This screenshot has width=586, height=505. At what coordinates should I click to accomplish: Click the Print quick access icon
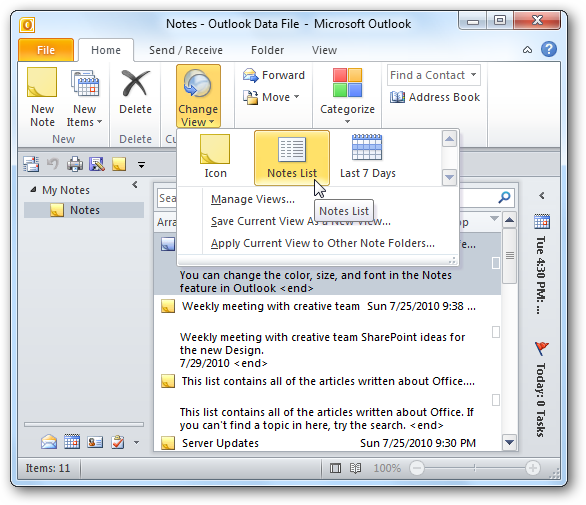click(75, 164)
